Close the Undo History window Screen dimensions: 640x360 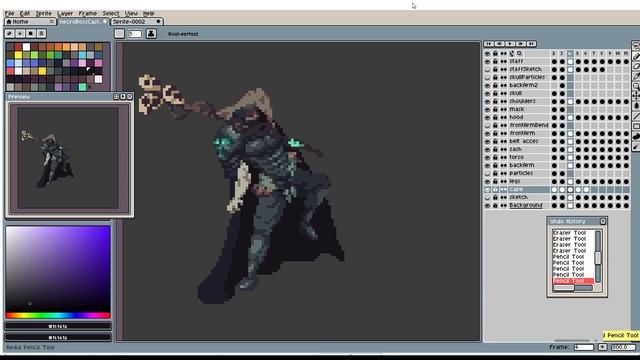click(x=603, y=221)
